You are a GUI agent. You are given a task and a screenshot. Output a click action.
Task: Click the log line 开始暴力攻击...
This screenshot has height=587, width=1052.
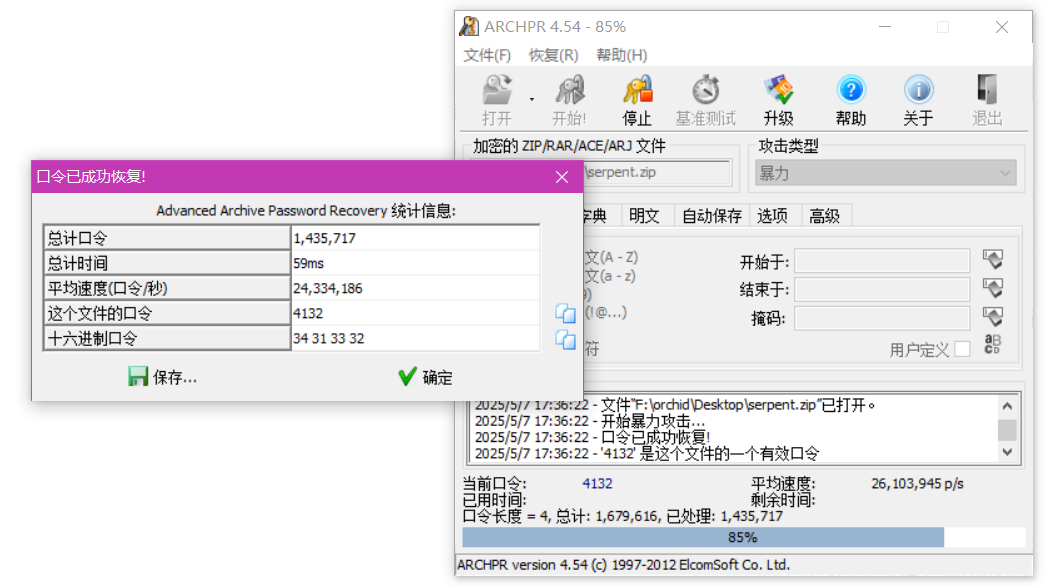tap(590, 421)
